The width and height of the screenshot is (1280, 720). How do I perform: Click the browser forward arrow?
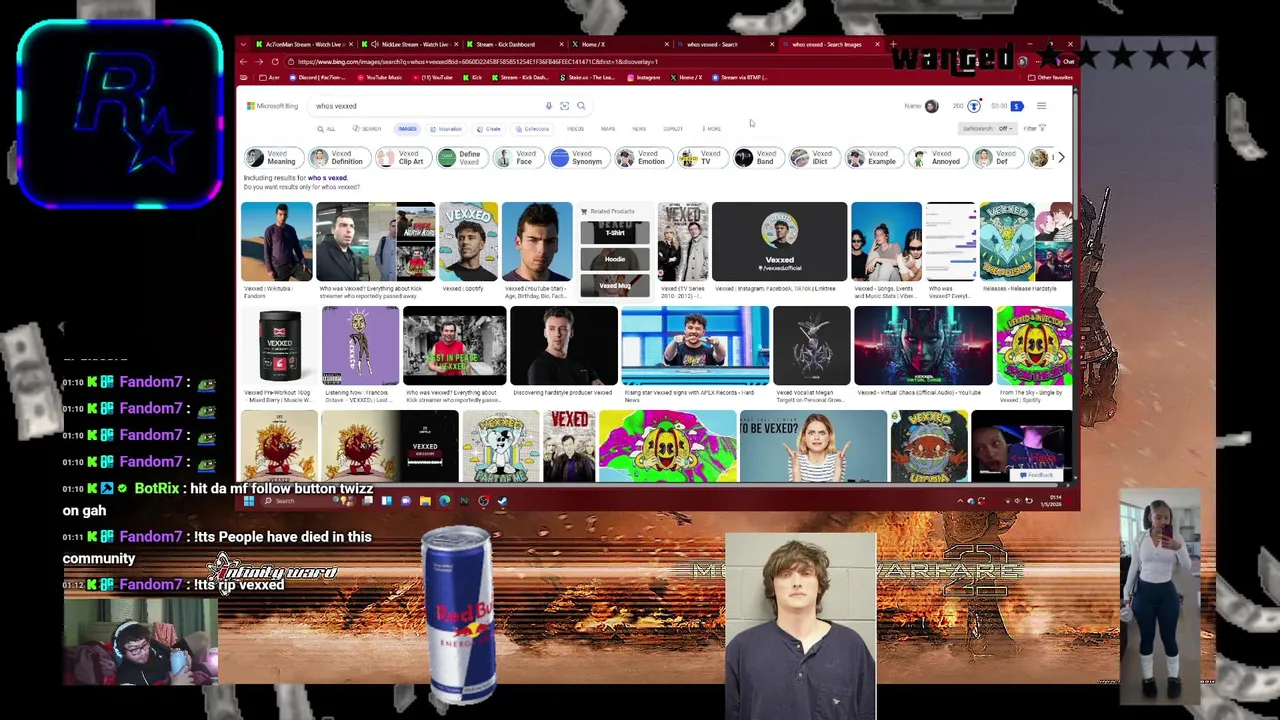pos(259,62)
